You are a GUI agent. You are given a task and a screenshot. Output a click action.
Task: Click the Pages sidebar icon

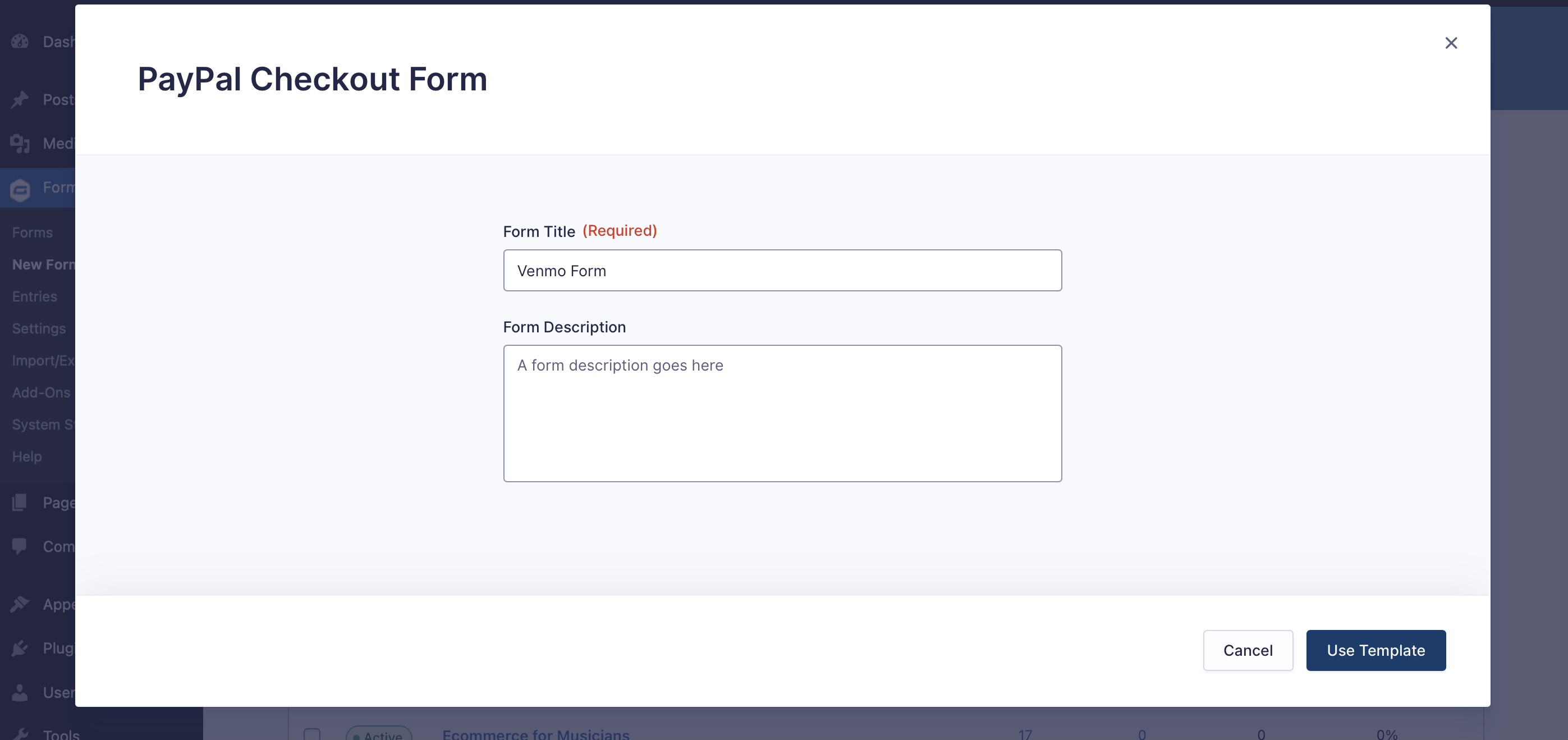[20, 503]
